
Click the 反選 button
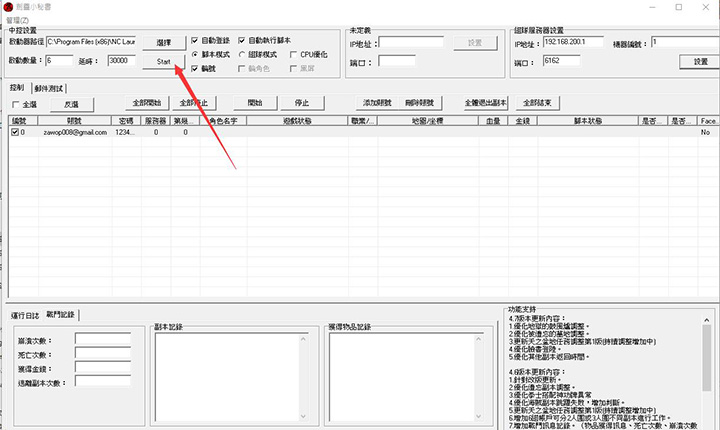(x=71, y=104)
